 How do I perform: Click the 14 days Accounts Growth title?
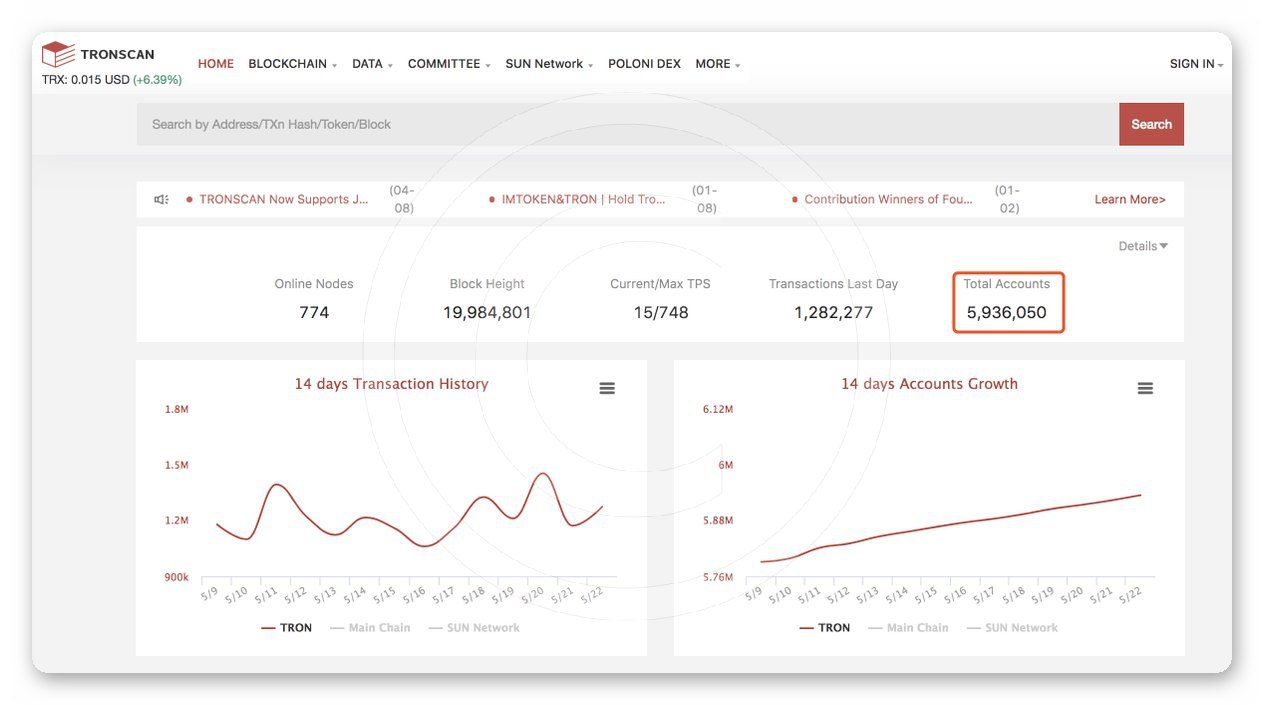point(929,384)
